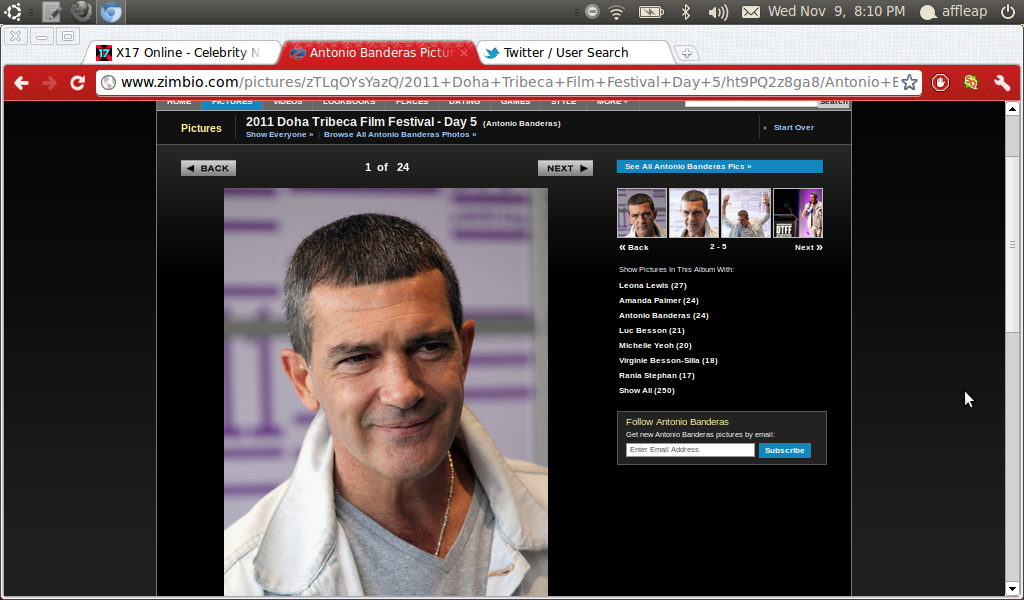The width and height of the screenshot is (1024, 600).
Task: Open the Bluetooth indicator menu
Action: tap(686, 12)
